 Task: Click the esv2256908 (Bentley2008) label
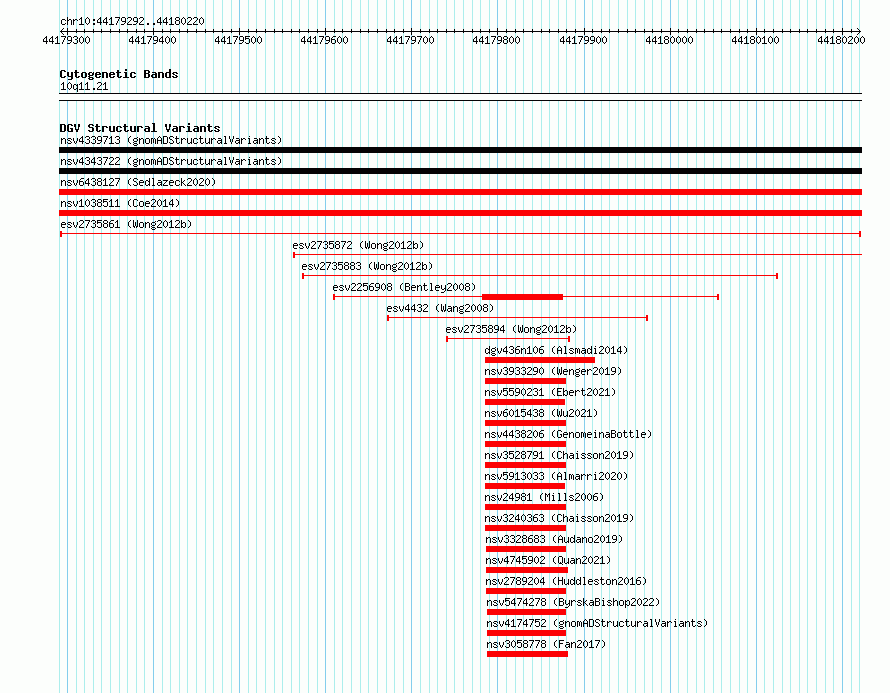point(404,287)
